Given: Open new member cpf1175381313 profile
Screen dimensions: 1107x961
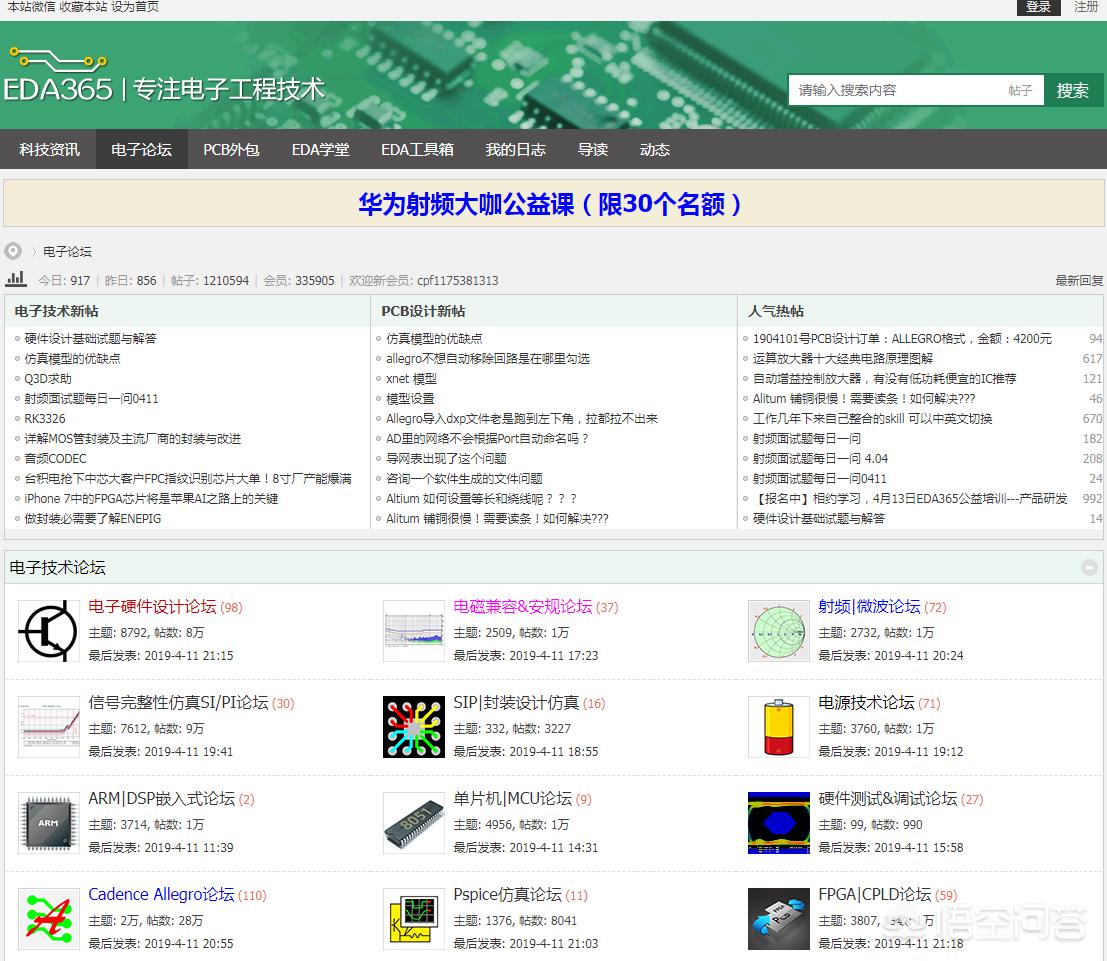Looking at the screenshot, I should pos(457,280).
